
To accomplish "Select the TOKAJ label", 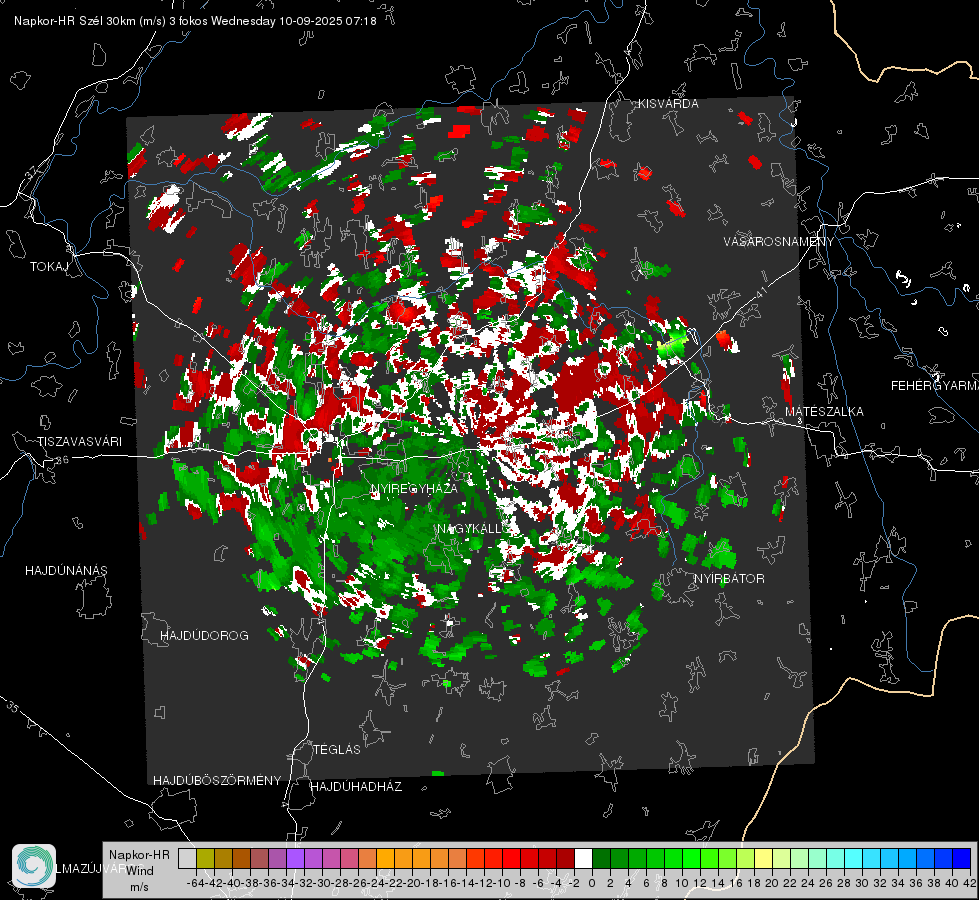I will point(49,267).
